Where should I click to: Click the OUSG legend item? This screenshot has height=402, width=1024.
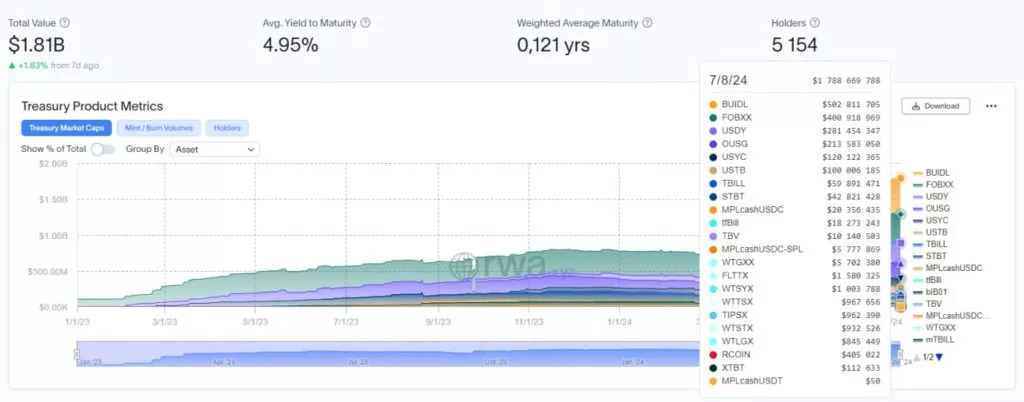tap(931, 208)
